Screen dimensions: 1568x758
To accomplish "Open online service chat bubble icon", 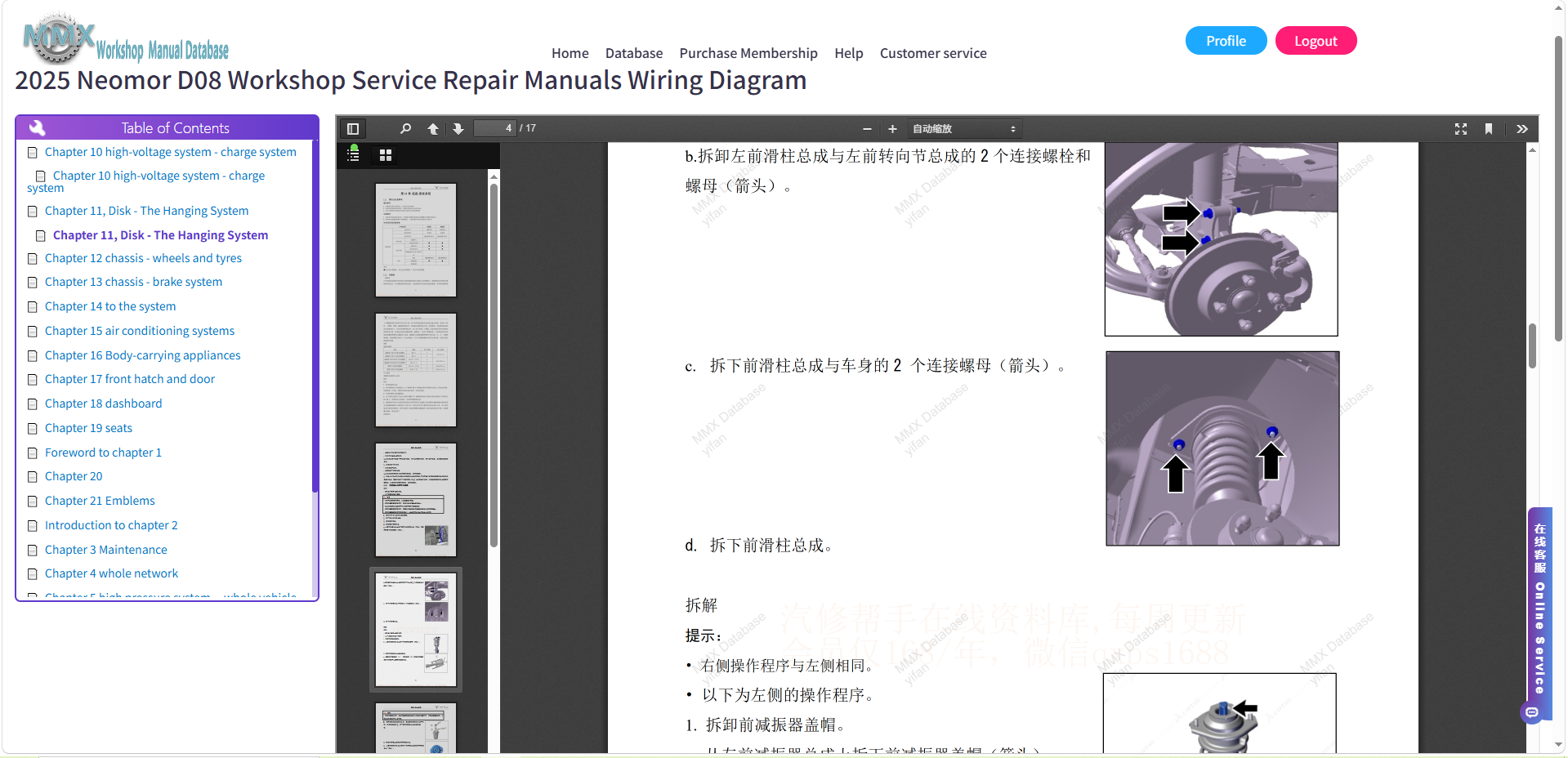I will point(1532,712).
